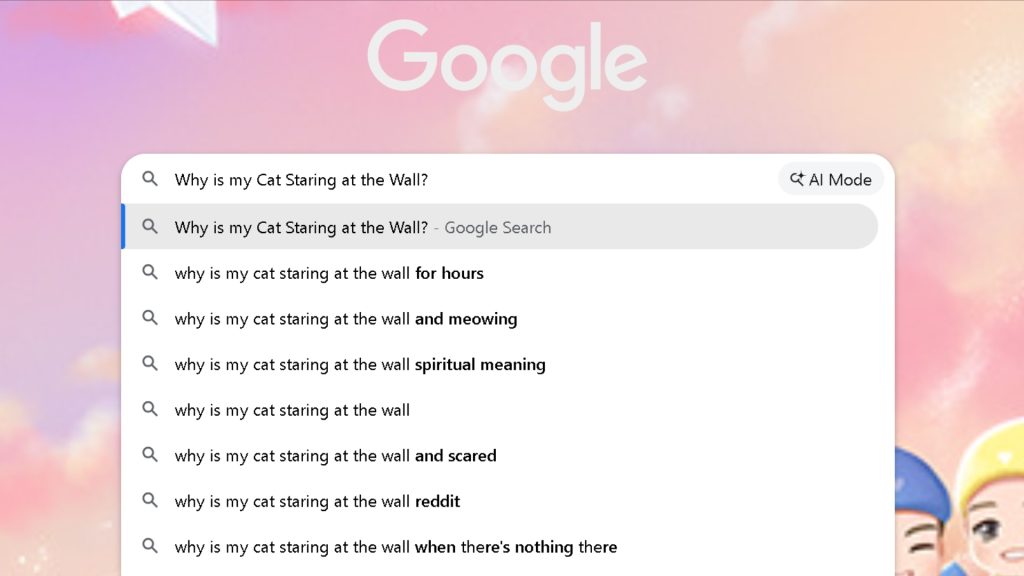Viewport: 1024px width, 576px height.
Task: Select the 'when there's nothing there' suggestion
Action: (395, 546)
